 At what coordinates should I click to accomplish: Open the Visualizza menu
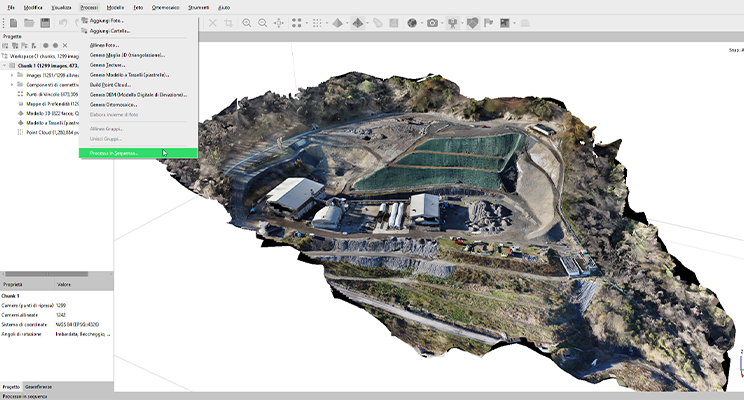(62, 8)
